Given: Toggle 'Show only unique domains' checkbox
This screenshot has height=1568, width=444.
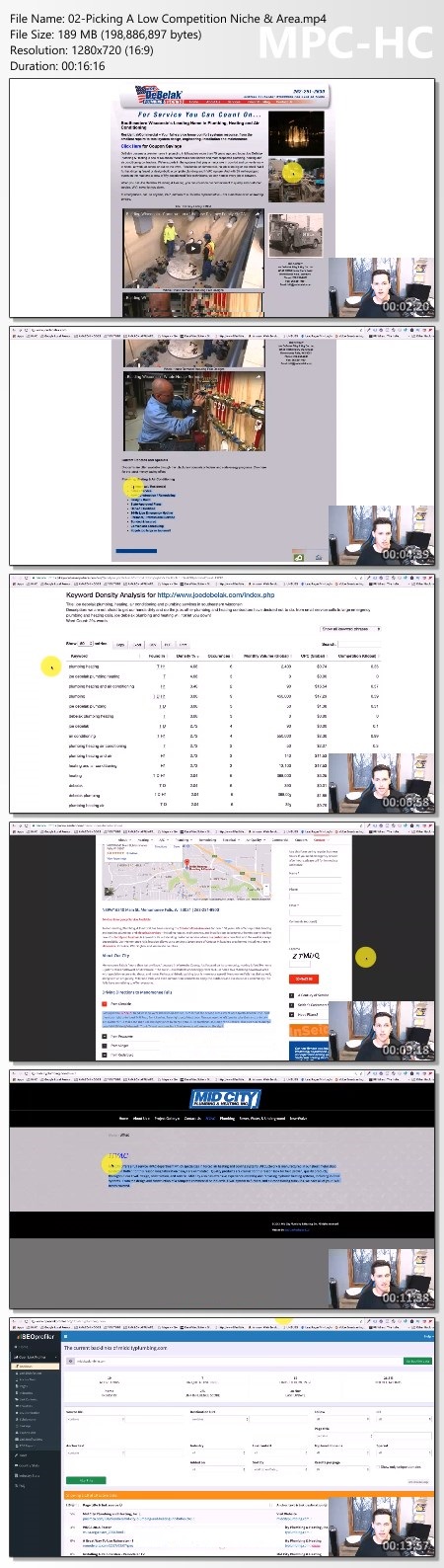Looking at the screenshot, I should coord(377,1466).
